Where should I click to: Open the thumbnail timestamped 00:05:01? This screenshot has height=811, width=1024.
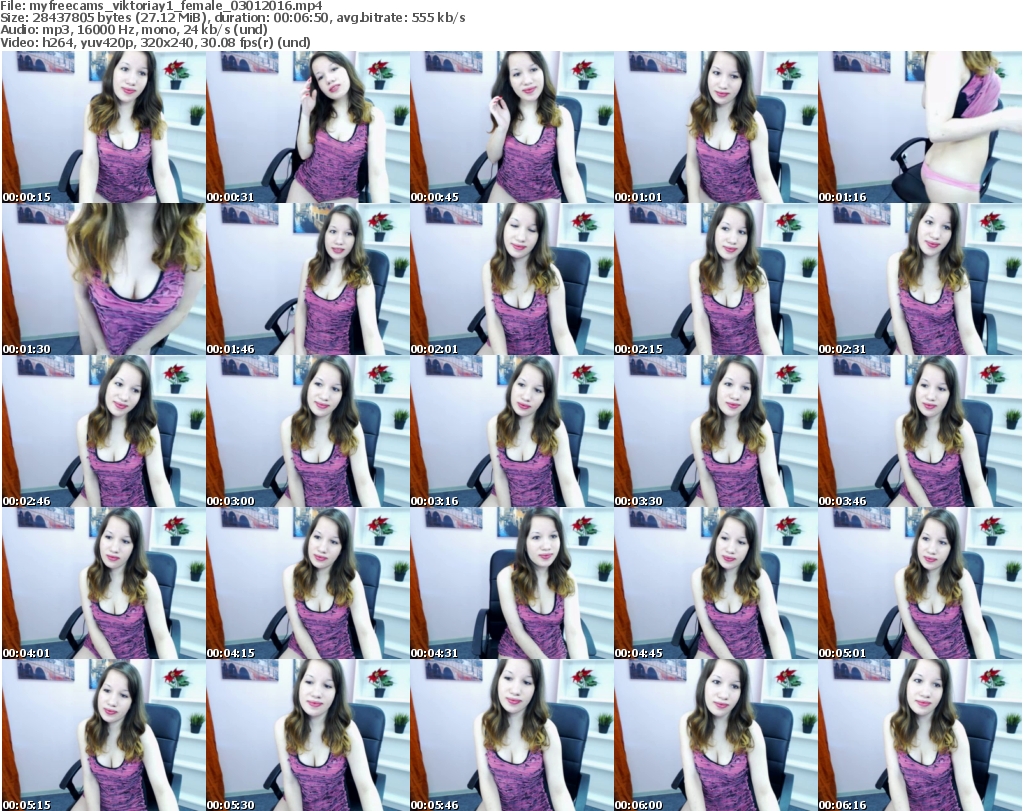pyautogui.click(x=919, y=584)
